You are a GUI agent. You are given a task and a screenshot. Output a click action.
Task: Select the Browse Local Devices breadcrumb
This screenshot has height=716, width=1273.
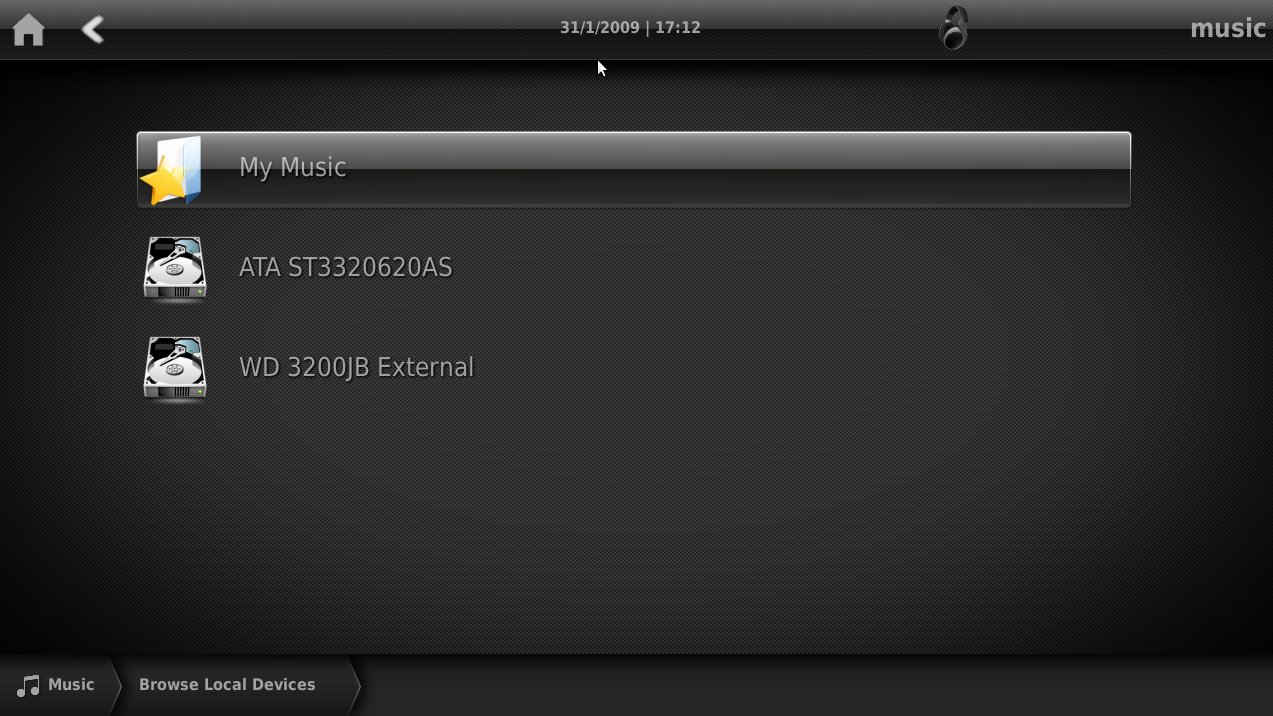(227, 685)
